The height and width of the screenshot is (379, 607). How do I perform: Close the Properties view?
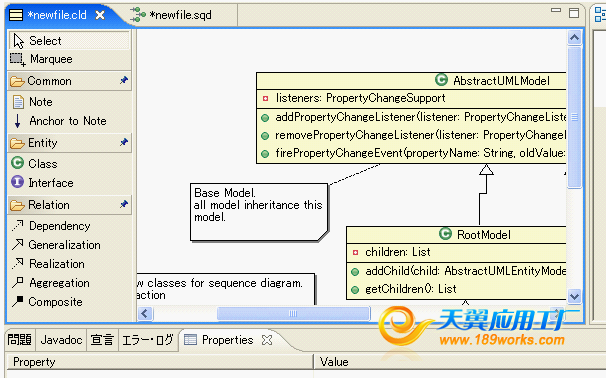(x=267, y=340)
